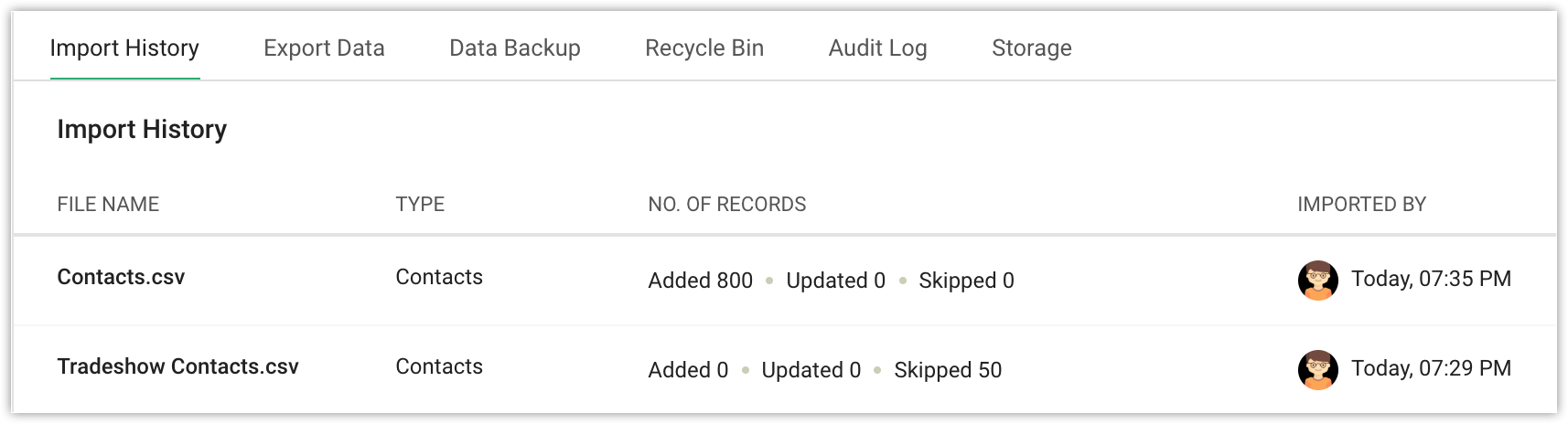
Task: Open the Tradeshow Contacts.csv import entry
Action: click(177, 367)
